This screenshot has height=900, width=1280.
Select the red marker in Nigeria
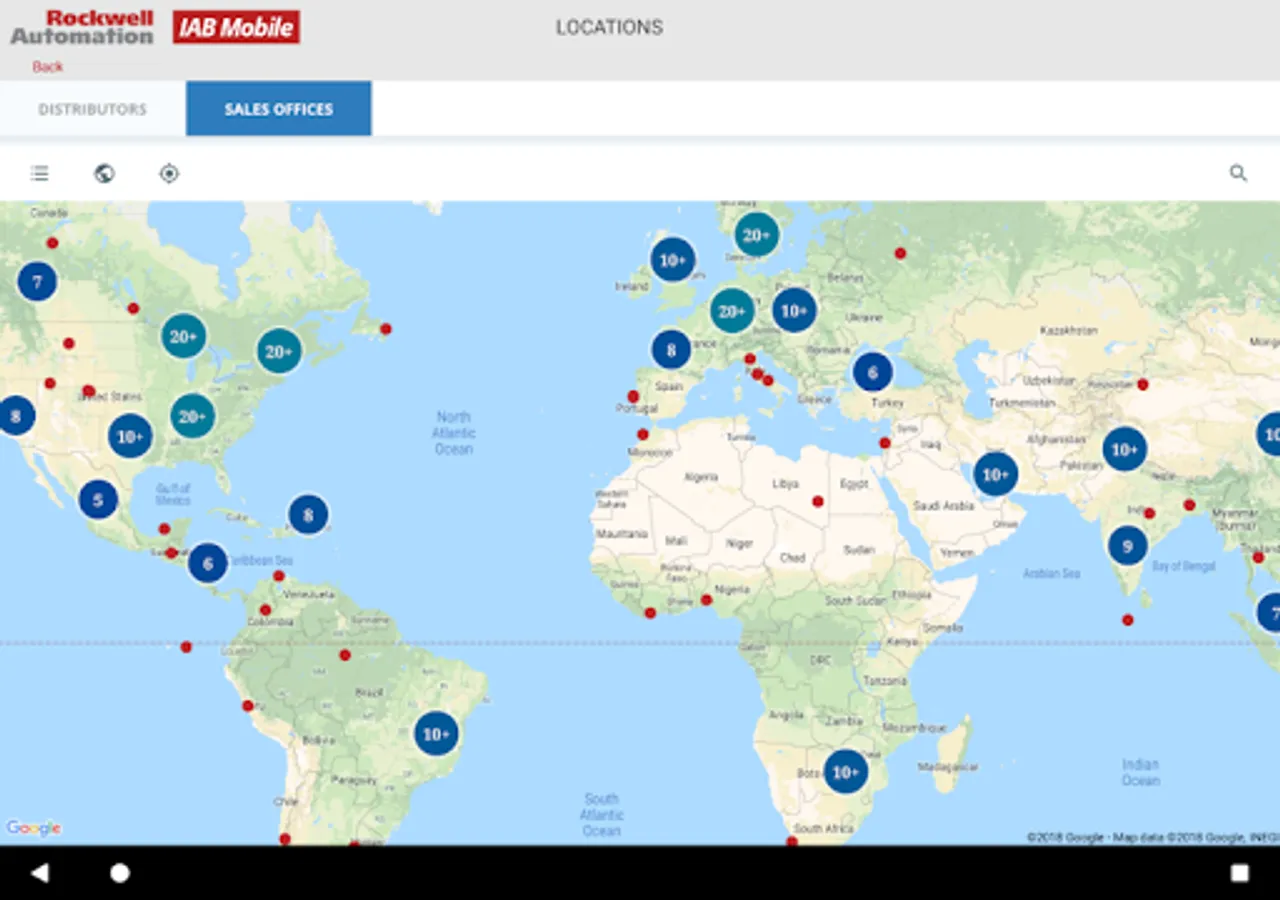coord(707,600)
